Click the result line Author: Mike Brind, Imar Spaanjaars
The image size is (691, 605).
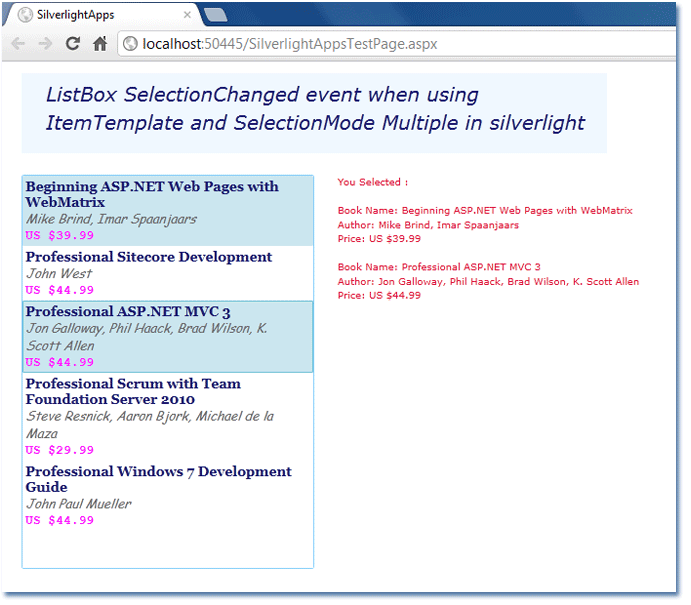click(428, 225)
